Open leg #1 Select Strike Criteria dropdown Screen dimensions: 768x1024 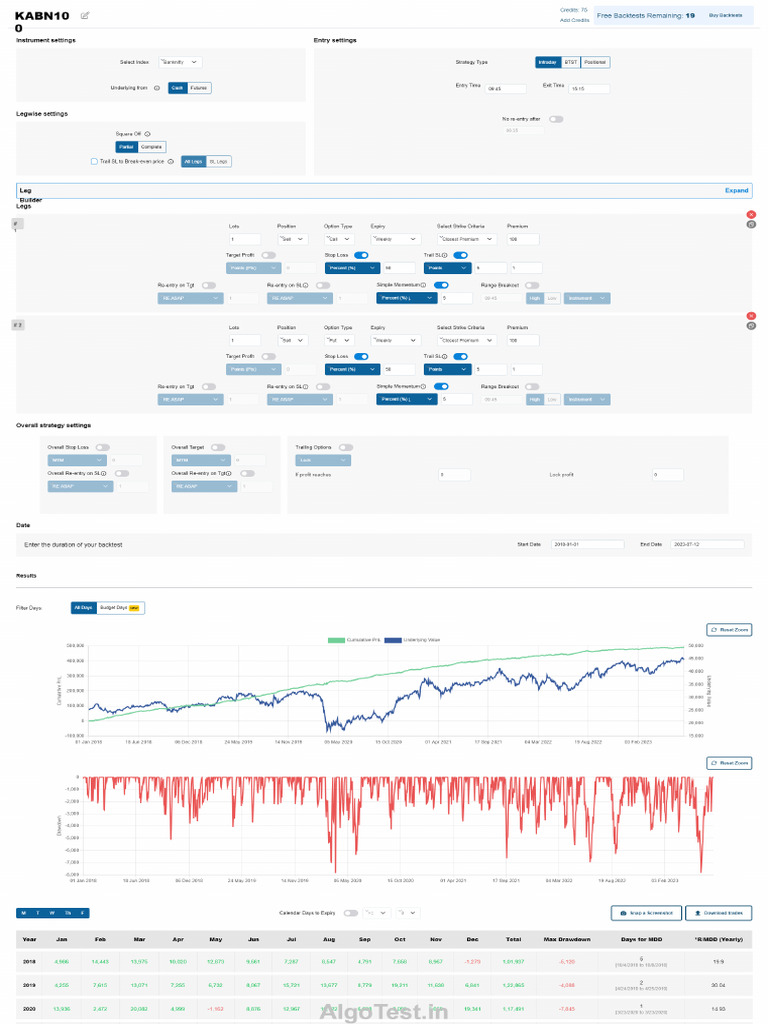pyautogui.click(x=466, y=239)
